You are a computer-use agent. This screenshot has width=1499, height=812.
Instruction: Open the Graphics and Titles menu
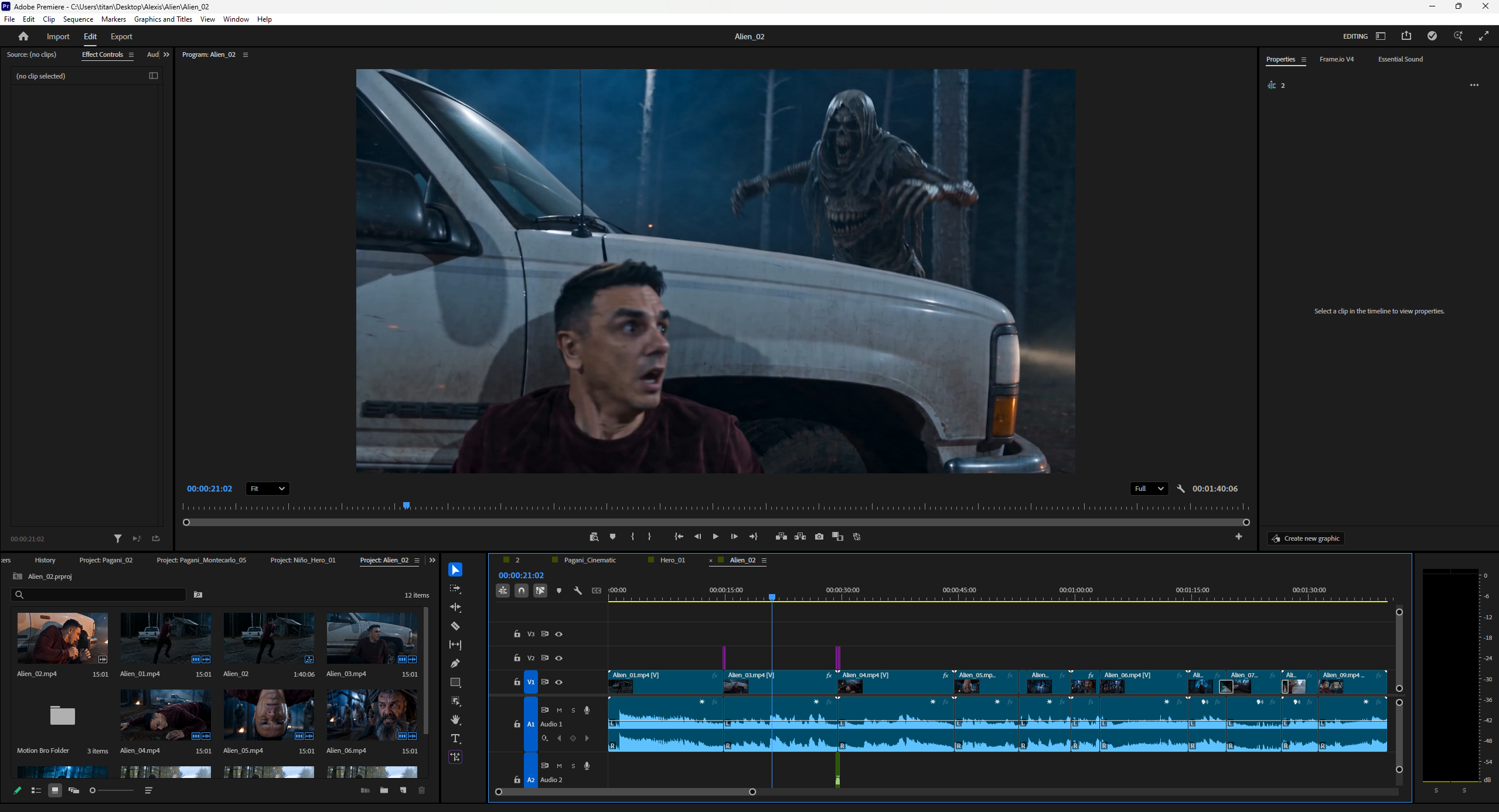pos(163,19)
